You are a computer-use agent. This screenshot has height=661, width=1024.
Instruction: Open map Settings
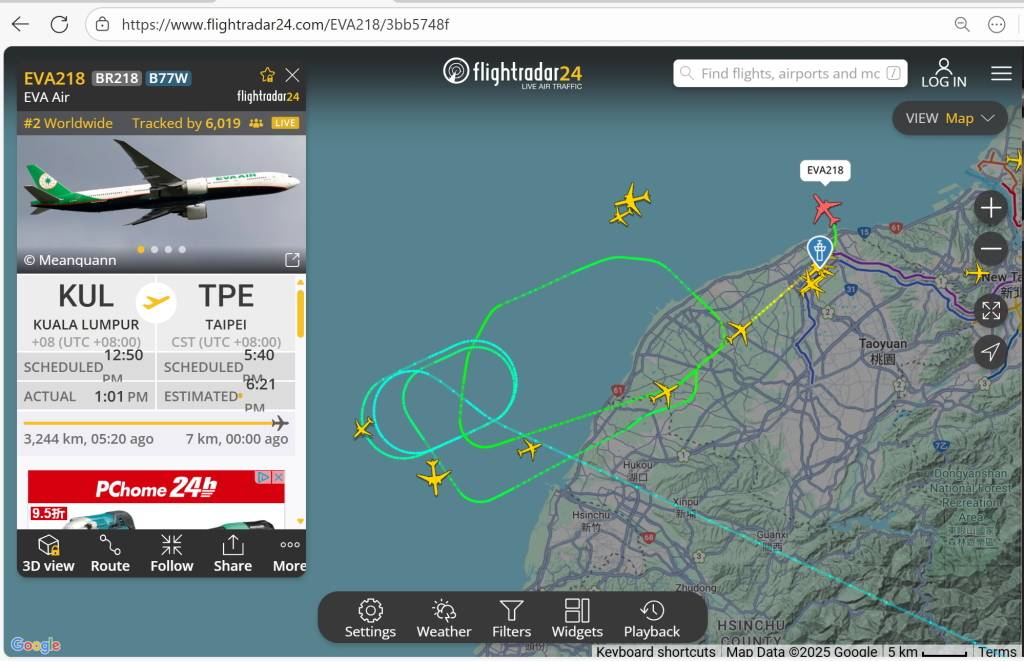[370, 619]
